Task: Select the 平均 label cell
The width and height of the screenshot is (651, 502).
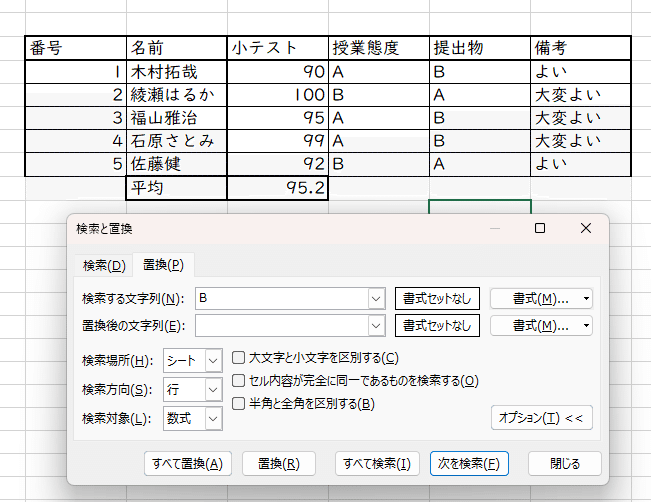Action: coord(177,188)
